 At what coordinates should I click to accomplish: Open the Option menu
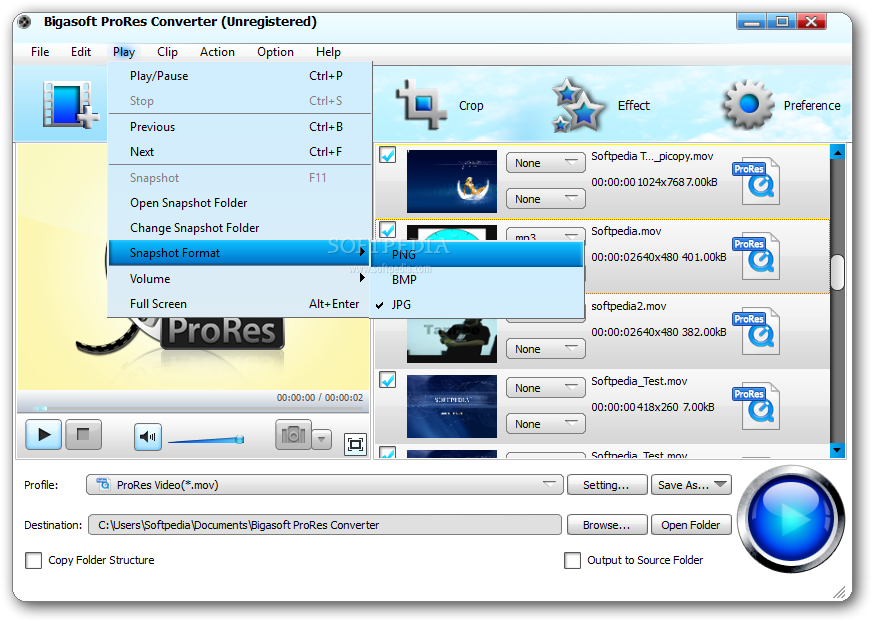275,52
